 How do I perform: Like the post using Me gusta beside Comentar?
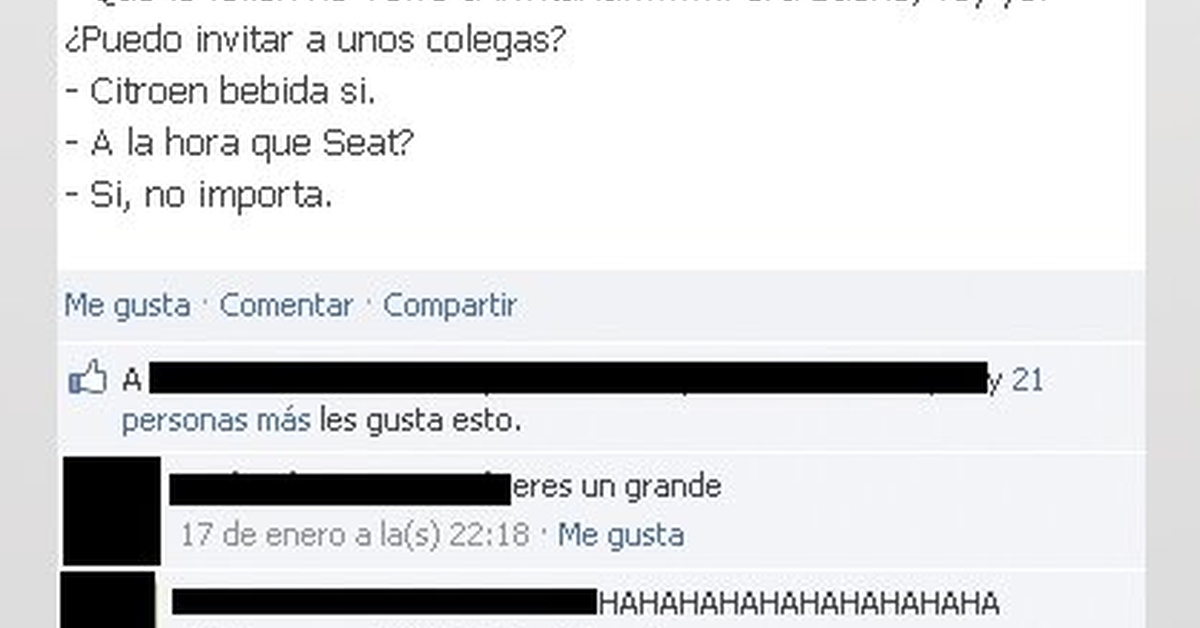[x=127, y=305]
